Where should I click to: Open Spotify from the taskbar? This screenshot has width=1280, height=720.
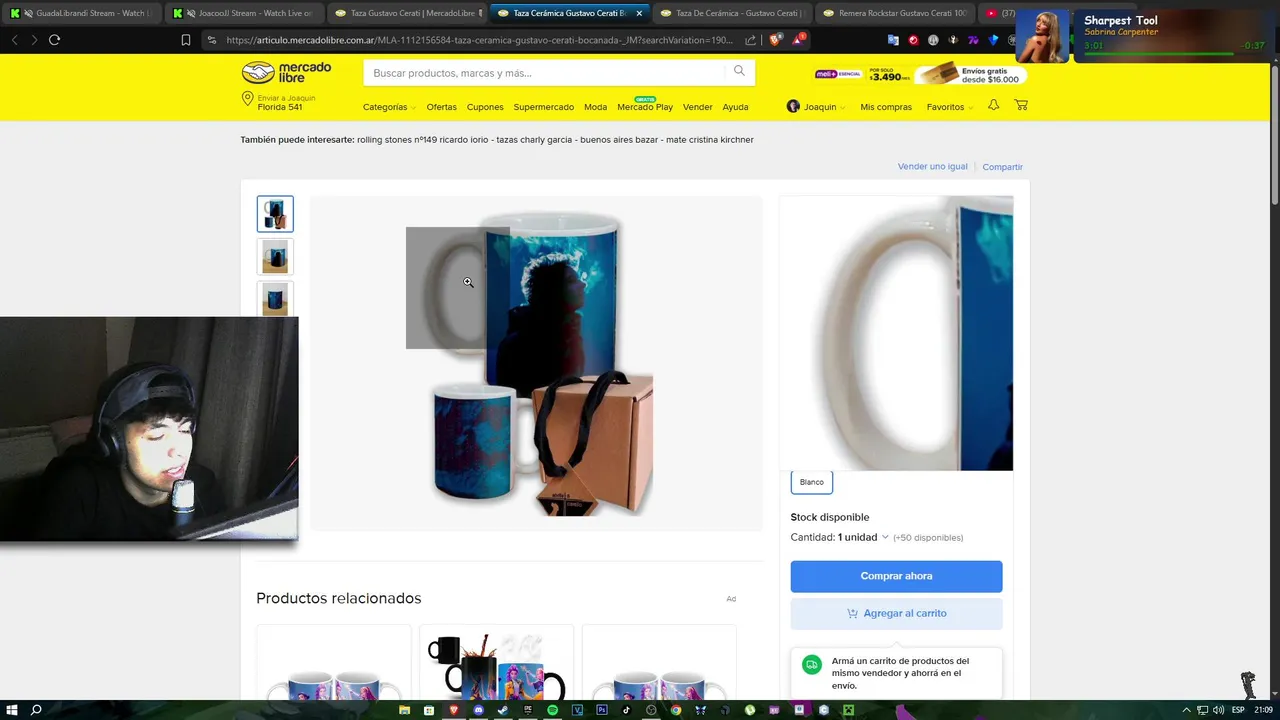(552, 710)
